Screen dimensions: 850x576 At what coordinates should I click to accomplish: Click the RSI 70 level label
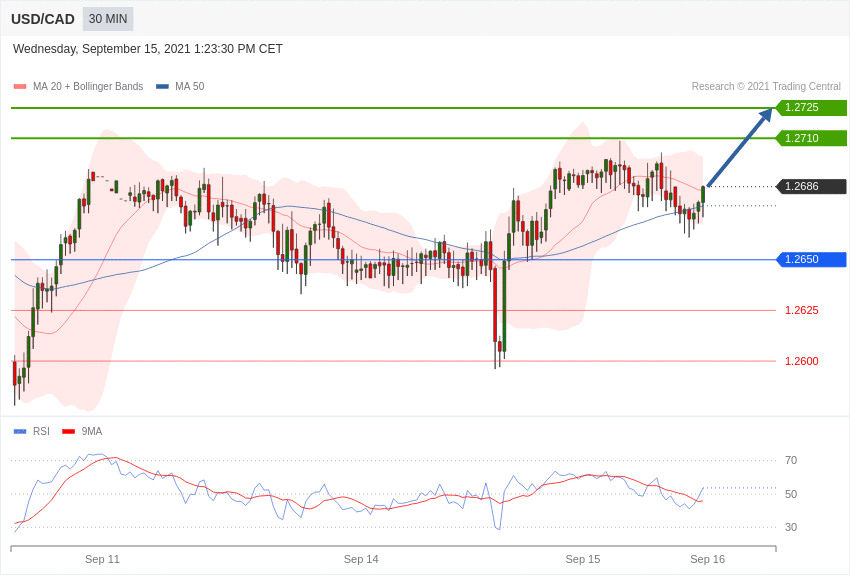(x=791, y=461)
